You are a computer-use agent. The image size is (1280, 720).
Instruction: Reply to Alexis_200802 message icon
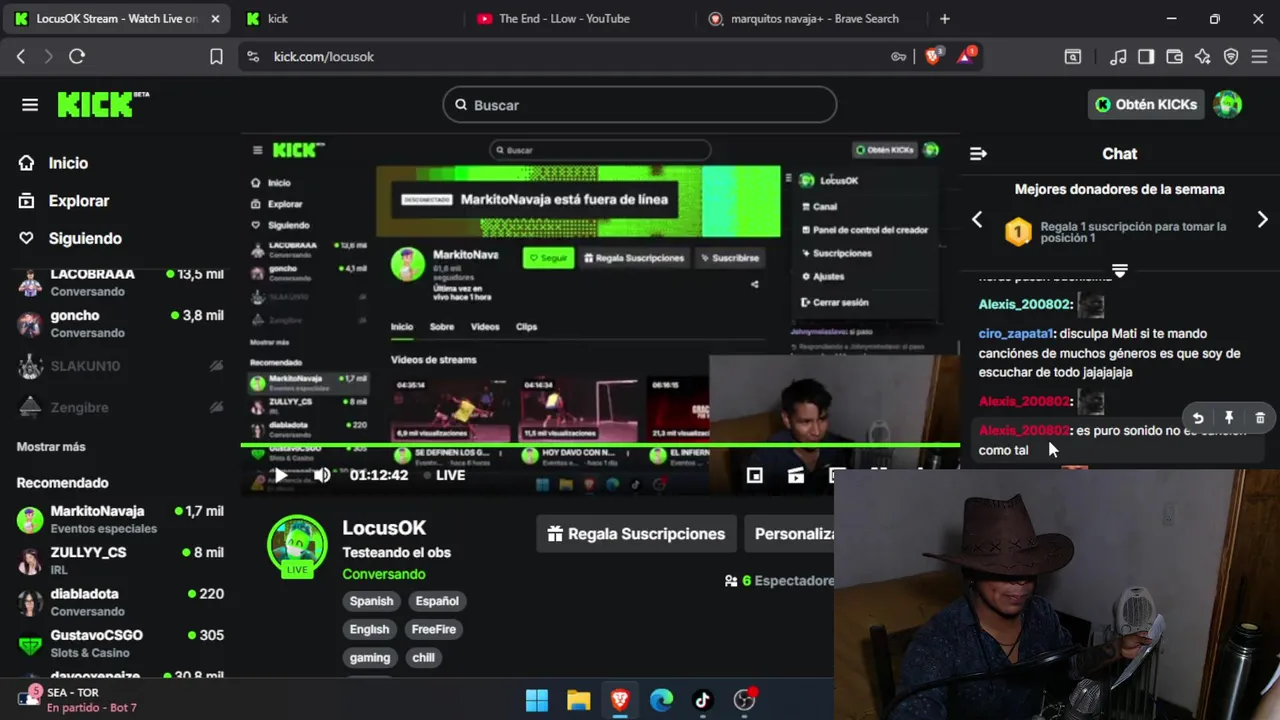tap(1198, 418)
